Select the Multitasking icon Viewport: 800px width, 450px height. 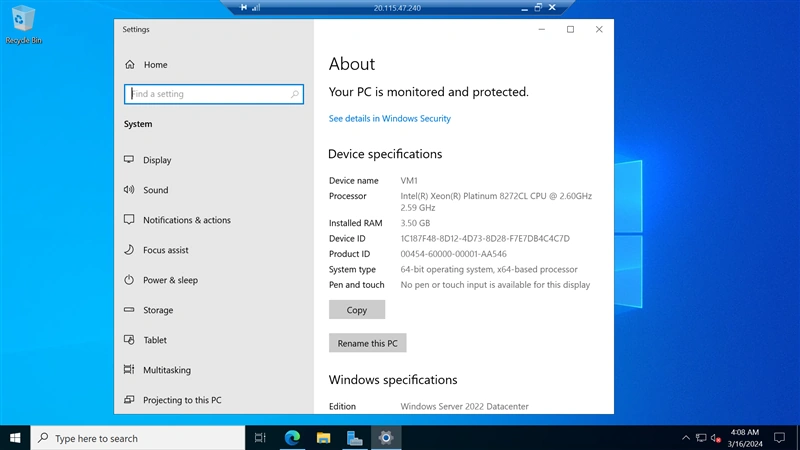coord(129,369)
